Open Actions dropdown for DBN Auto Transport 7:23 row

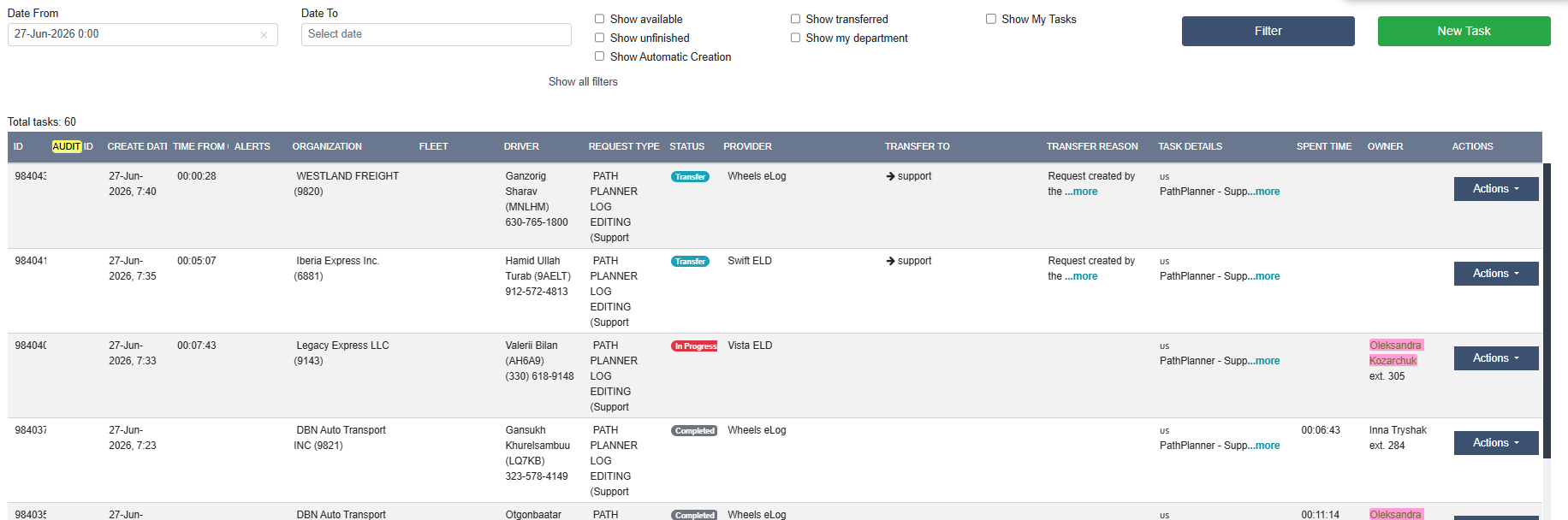1495,443
